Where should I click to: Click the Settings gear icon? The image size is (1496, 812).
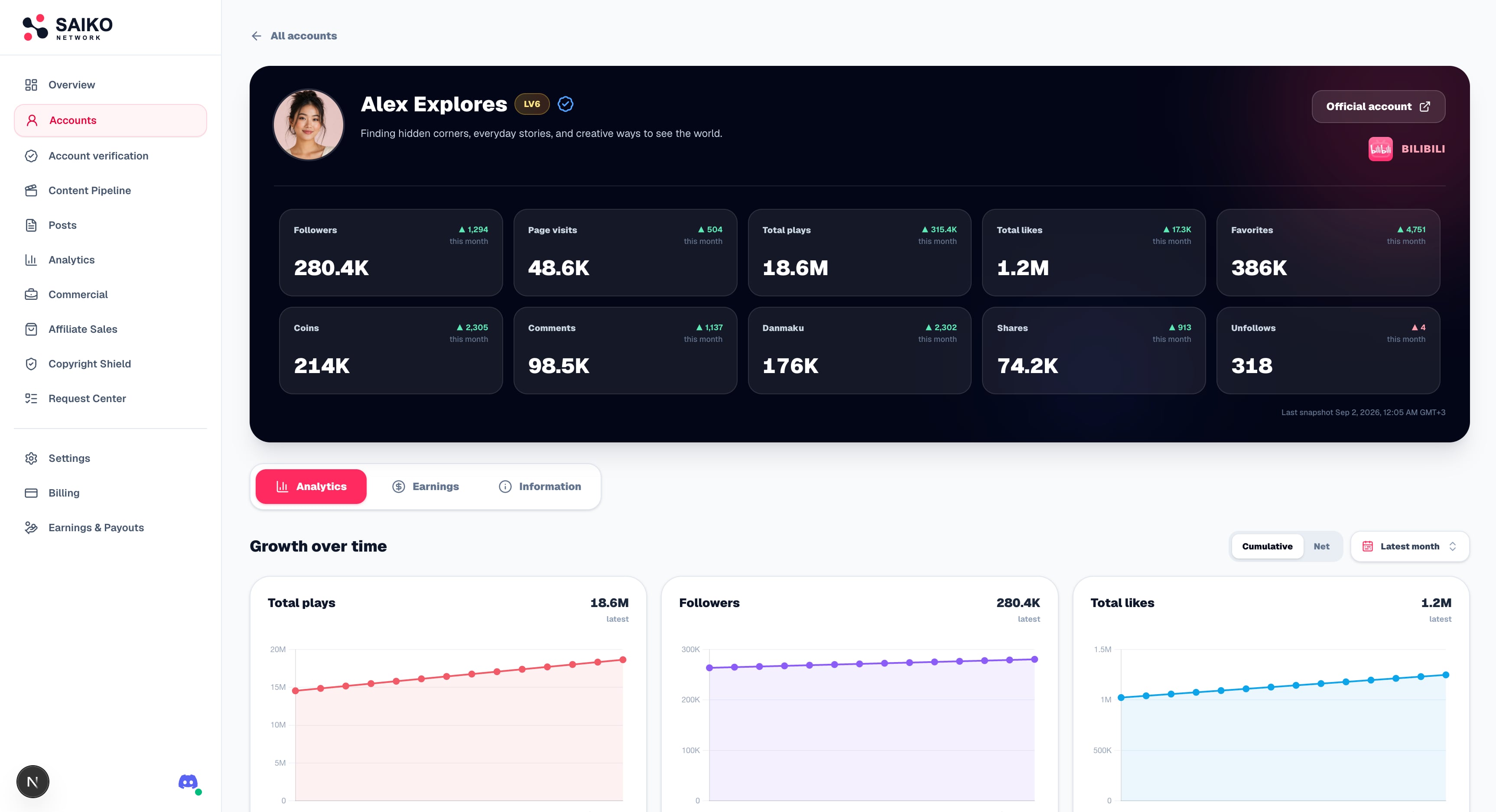click(31, 458)
